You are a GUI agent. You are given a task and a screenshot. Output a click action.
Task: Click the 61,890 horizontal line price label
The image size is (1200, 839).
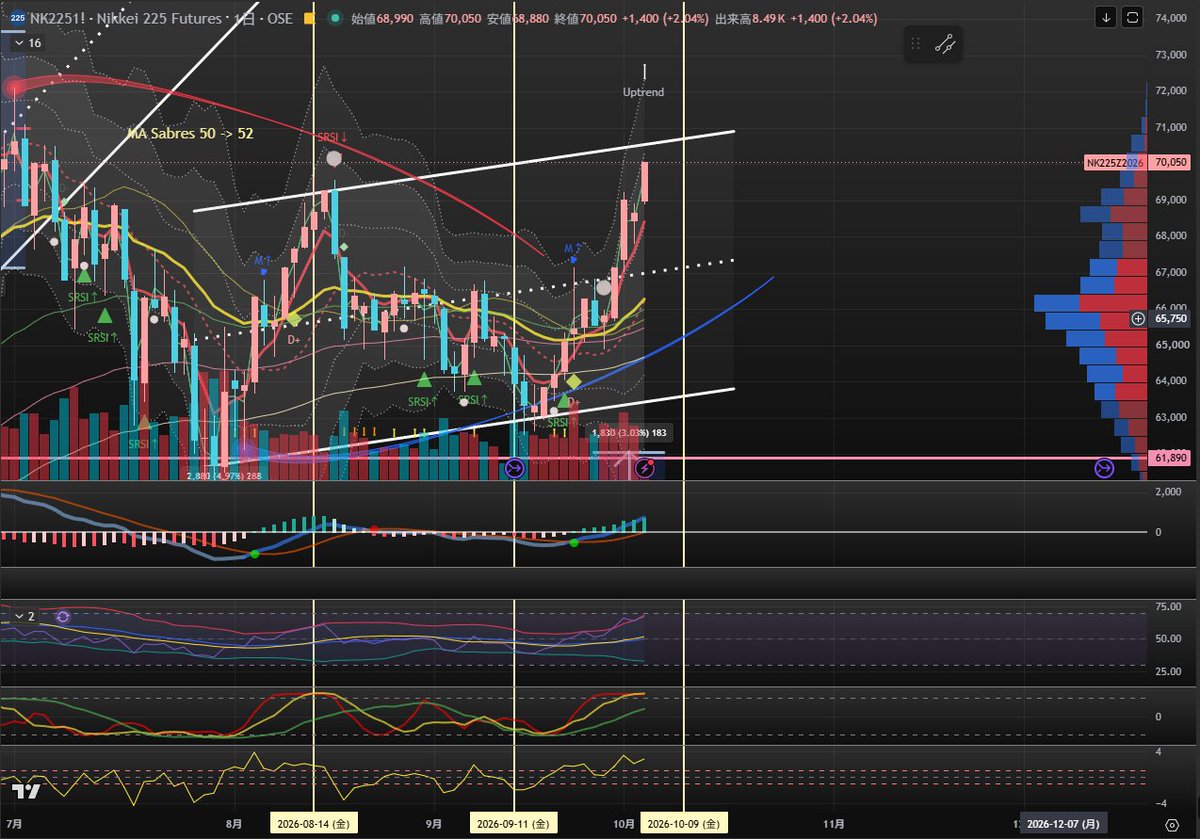point(1170,457)
